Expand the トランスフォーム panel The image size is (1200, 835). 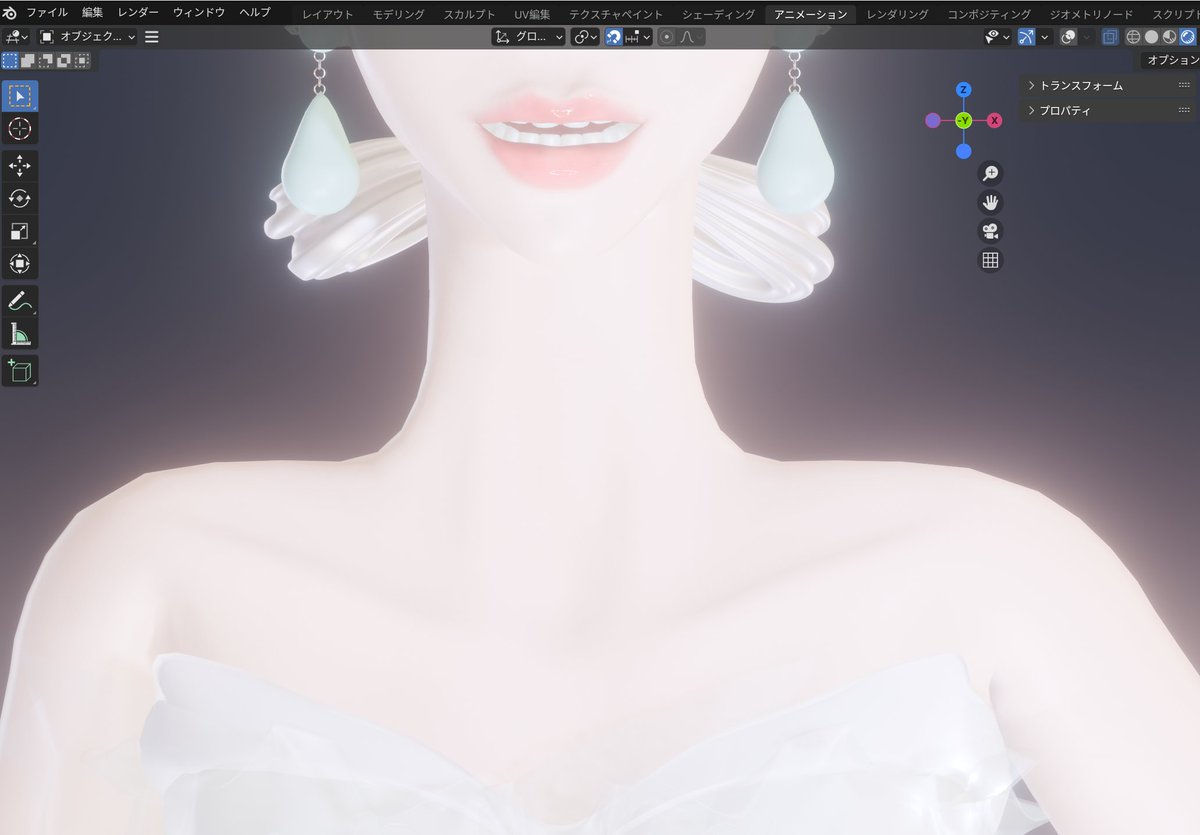(1108, 85)
